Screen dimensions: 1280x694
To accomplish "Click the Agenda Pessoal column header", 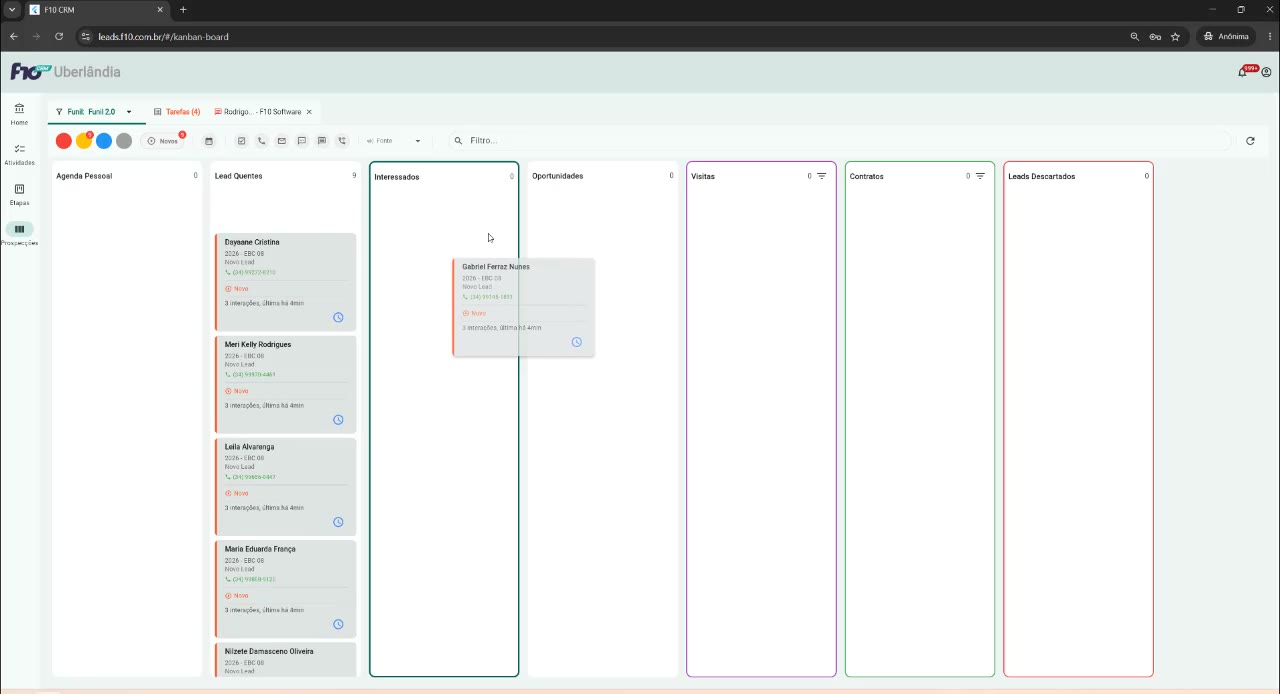I will pyautogui.click(x=84, y=176).
